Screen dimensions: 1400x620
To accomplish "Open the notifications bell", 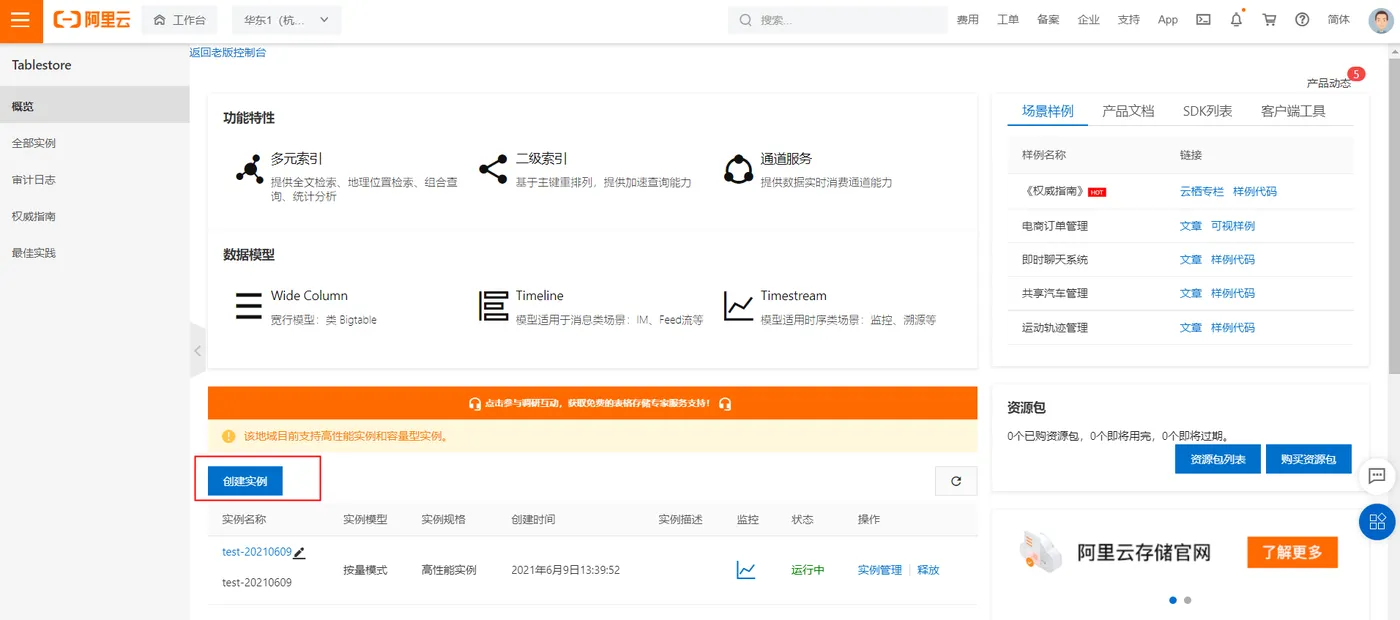I will pos(1237,20).
